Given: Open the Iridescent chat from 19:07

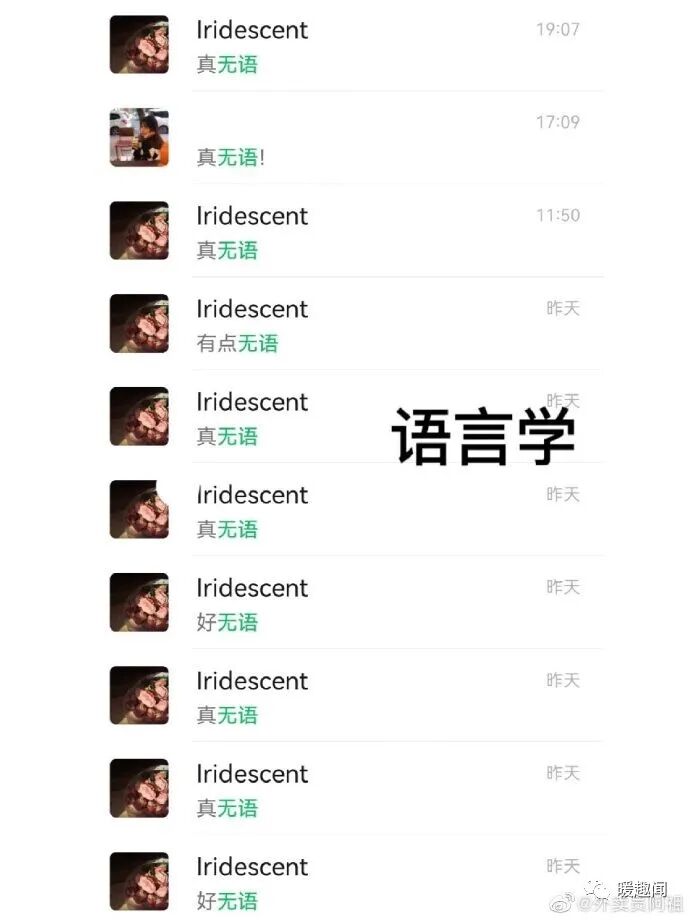Looking at the screenshot, I should point(356,46).
